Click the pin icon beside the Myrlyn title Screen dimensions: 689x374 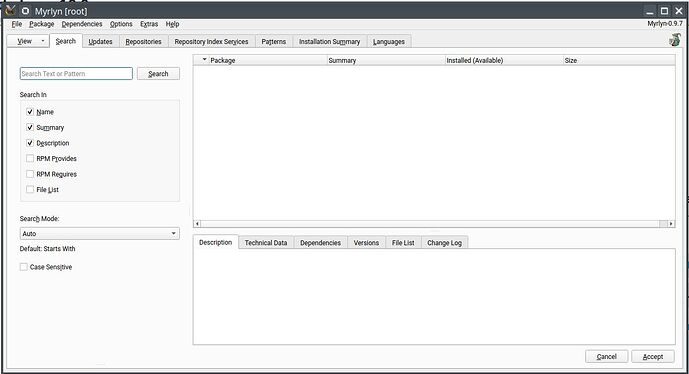point(26,11)
